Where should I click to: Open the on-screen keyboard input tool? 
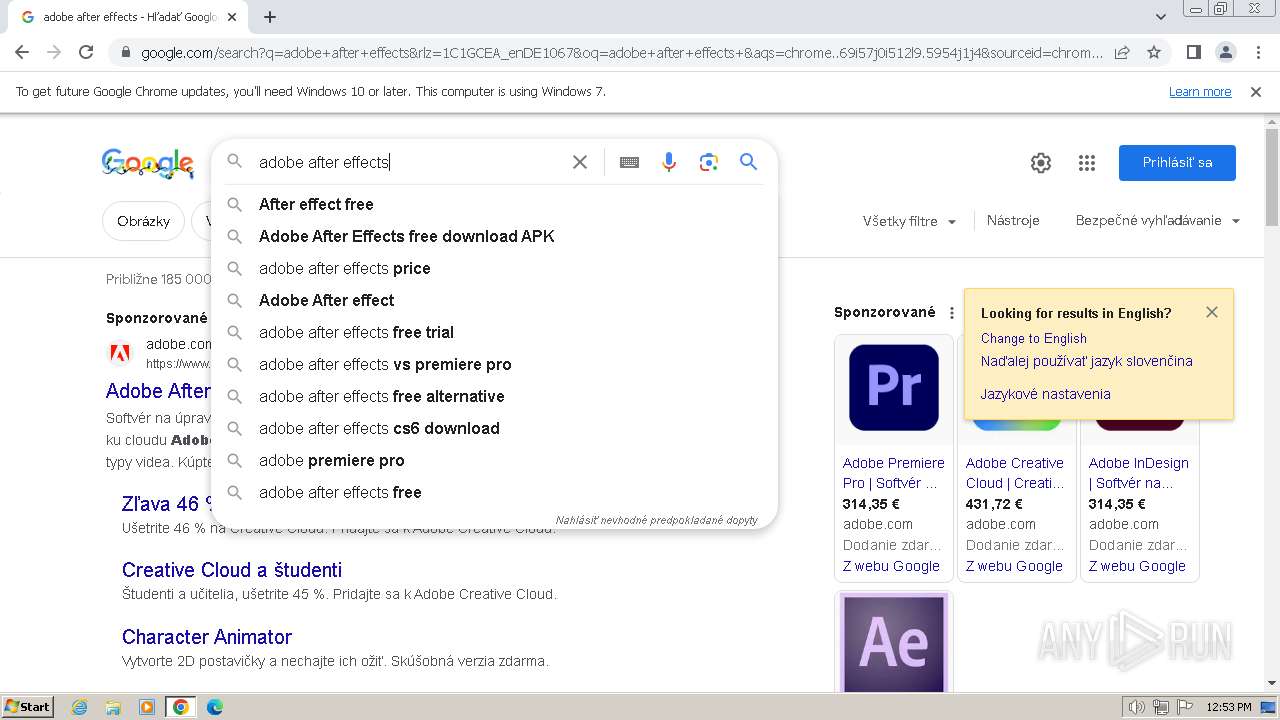(x=629, y=162)
